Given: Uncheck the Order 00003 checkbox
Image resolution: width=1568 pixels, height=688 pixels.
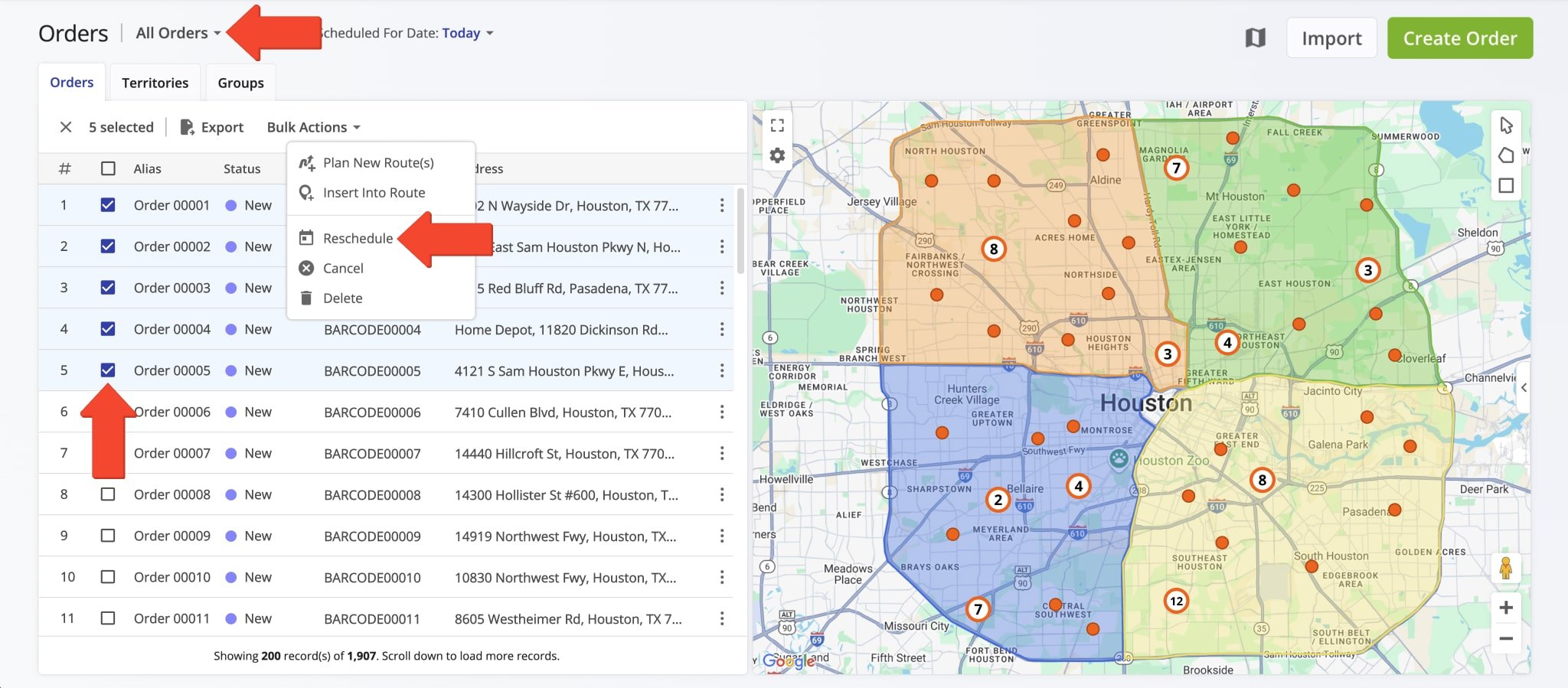Looking at the screenshot, I should point(108,288).
